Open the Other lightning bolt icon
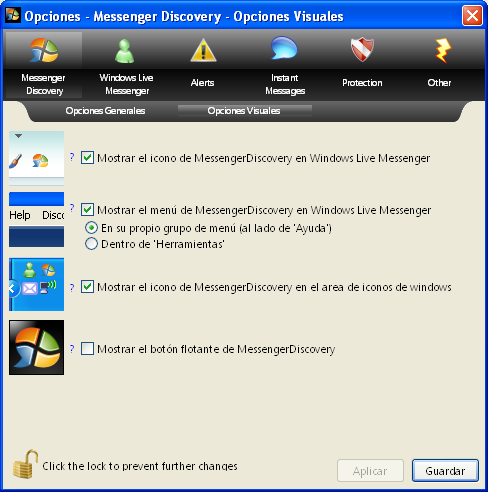 443,50
